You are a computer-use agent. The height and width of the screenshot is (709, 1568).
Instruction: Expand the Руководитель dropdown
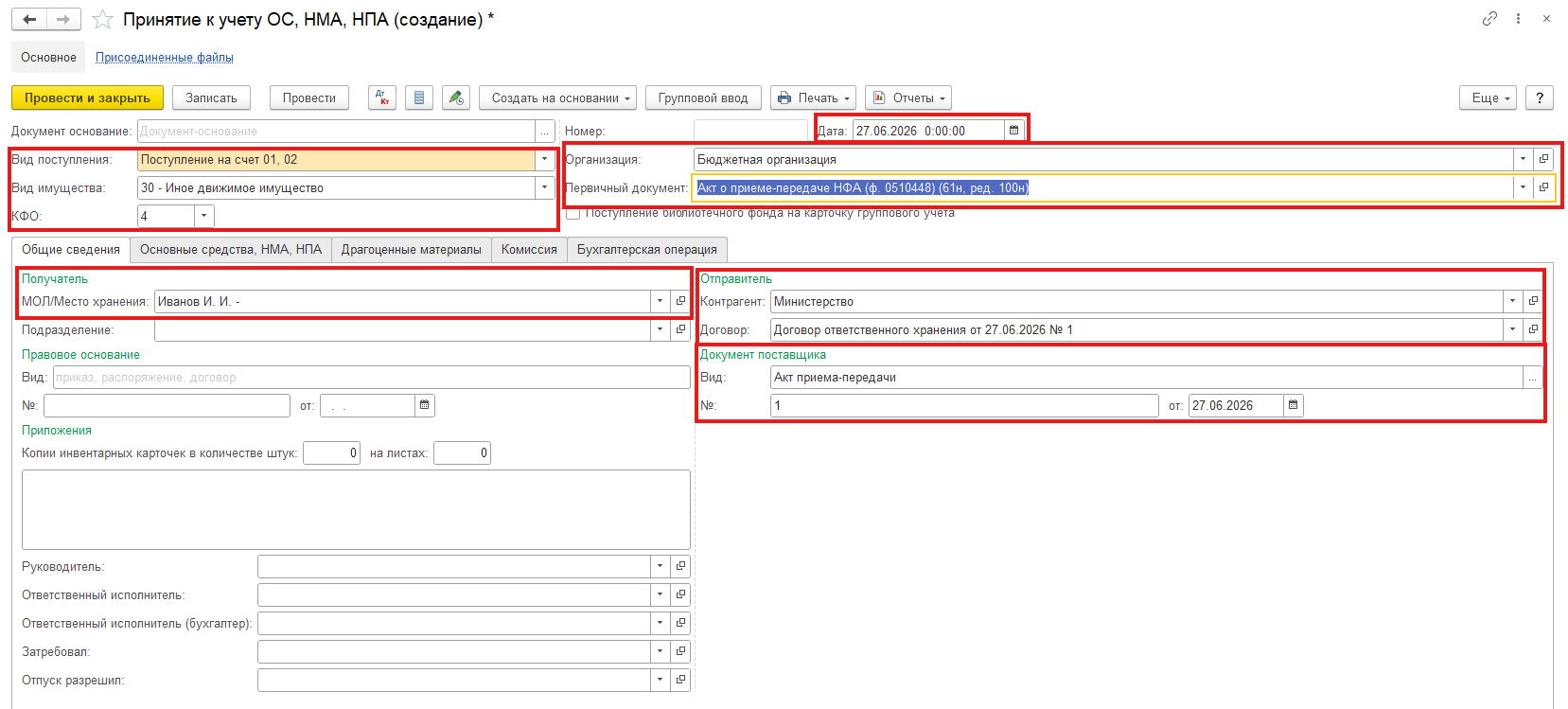click(660, 566)
